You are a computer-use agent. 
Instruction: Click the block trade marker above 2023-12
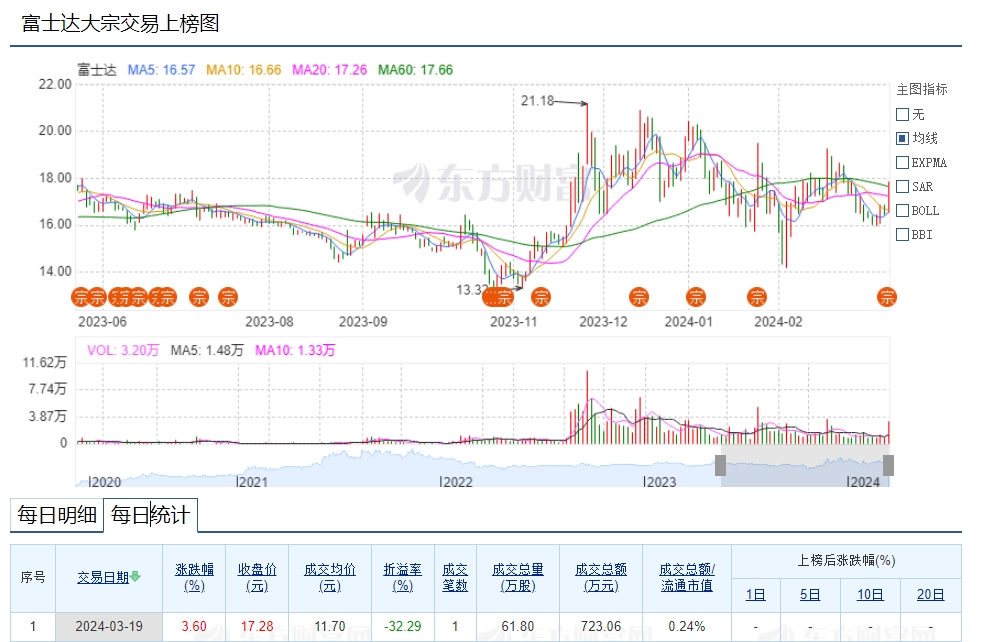(639, 297)
